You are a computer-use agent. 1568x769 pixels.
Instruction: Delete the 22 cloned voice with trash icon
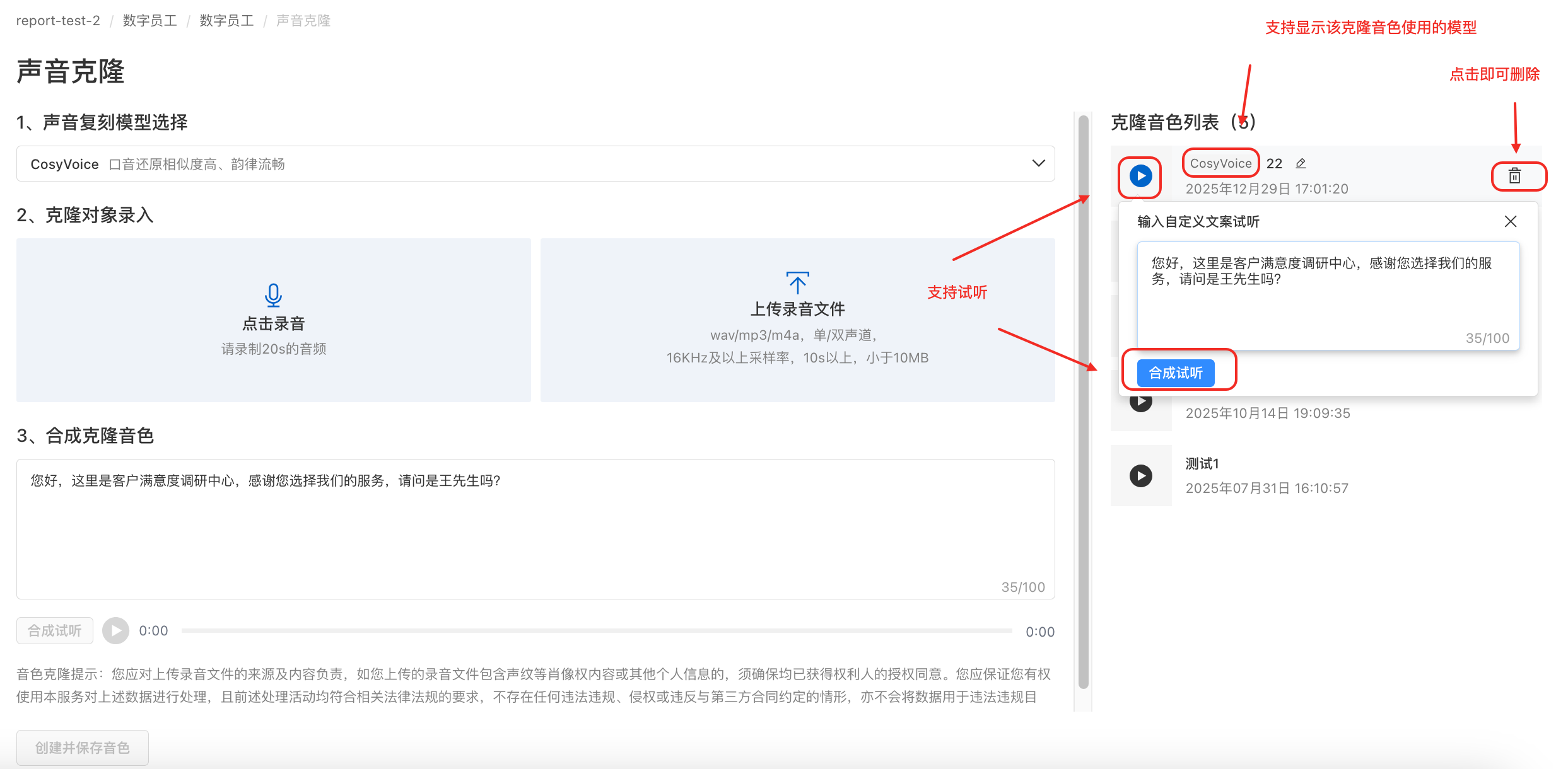[x=1514, y=176]
